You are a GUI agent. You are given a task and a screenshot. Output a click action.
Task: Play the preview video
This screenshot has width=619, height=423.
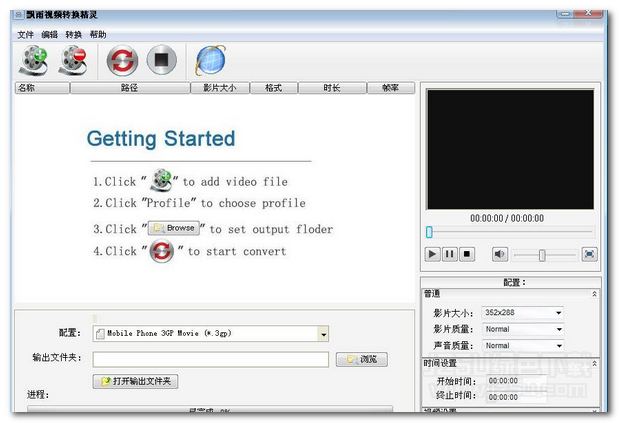(432, 254)
